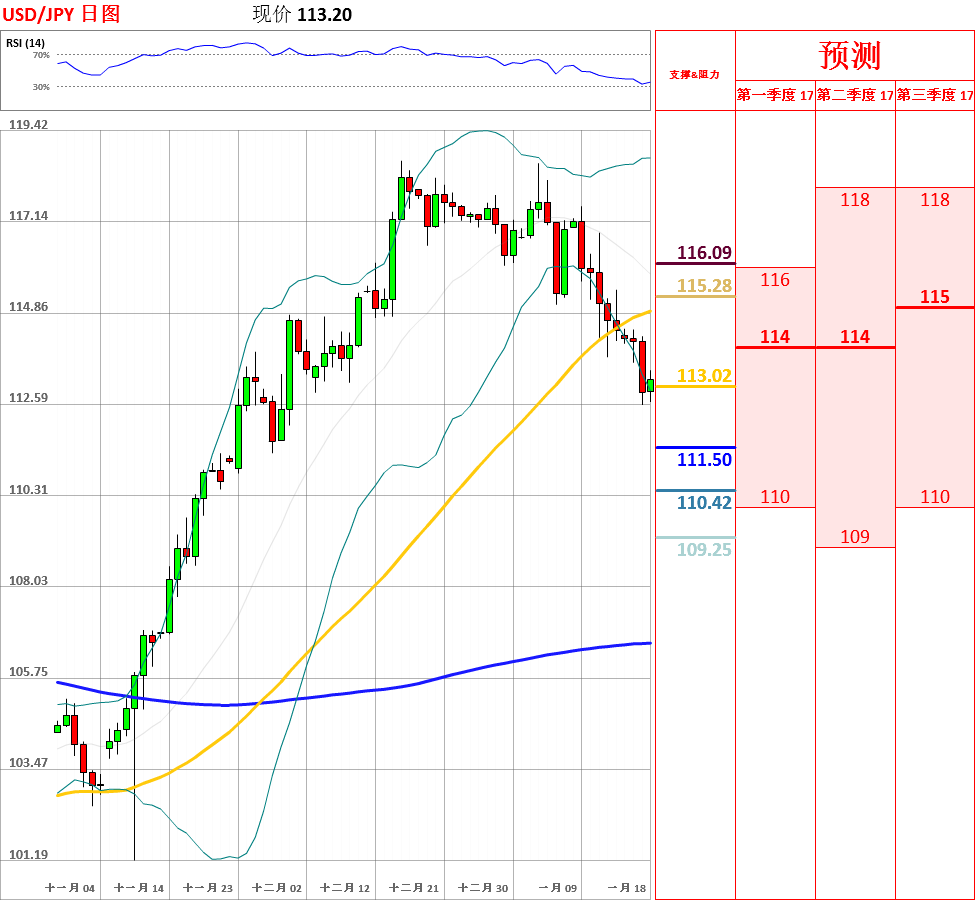Image resolution: width=975 pixels, height=900 pixels.
Task: Click the 支撑&阻力 column header
Action: pyautogui.click(x=695, y=75)
